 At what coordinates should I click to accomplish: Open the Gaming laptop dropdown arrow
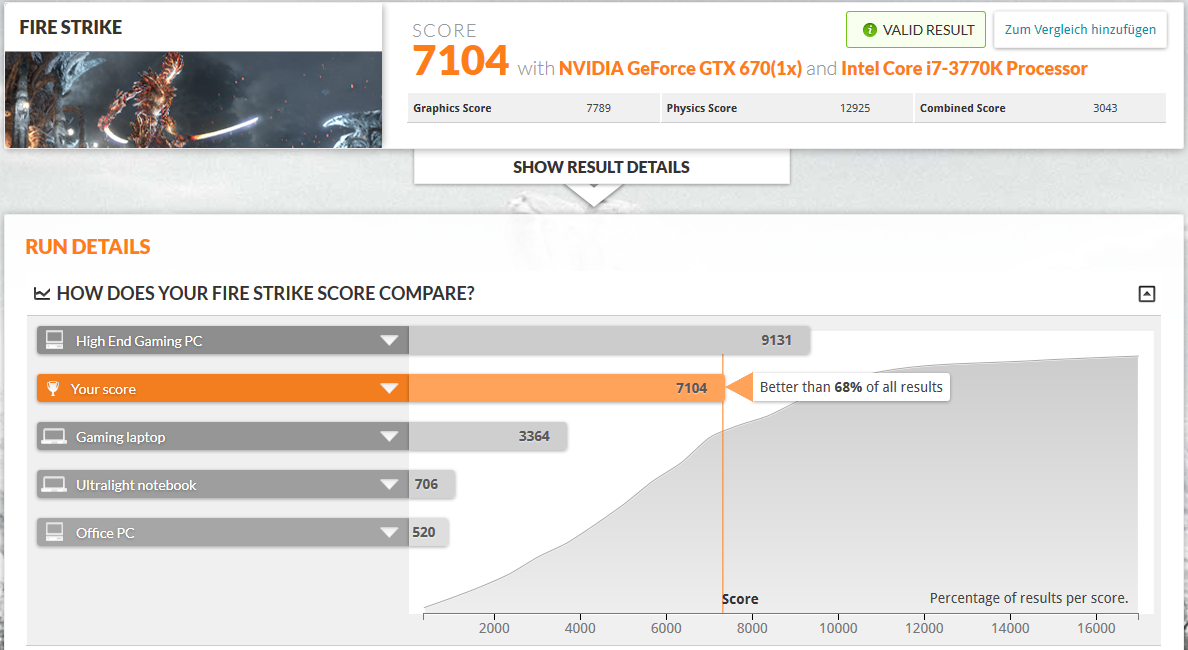coord(389,436)
